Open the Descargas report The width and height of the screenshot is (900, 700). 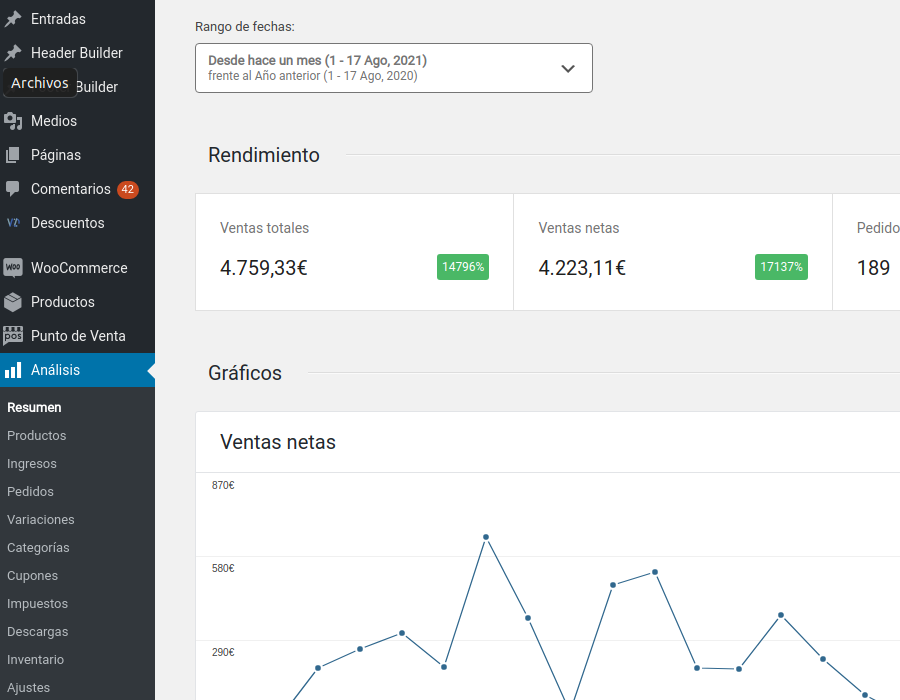click(37, 632)
